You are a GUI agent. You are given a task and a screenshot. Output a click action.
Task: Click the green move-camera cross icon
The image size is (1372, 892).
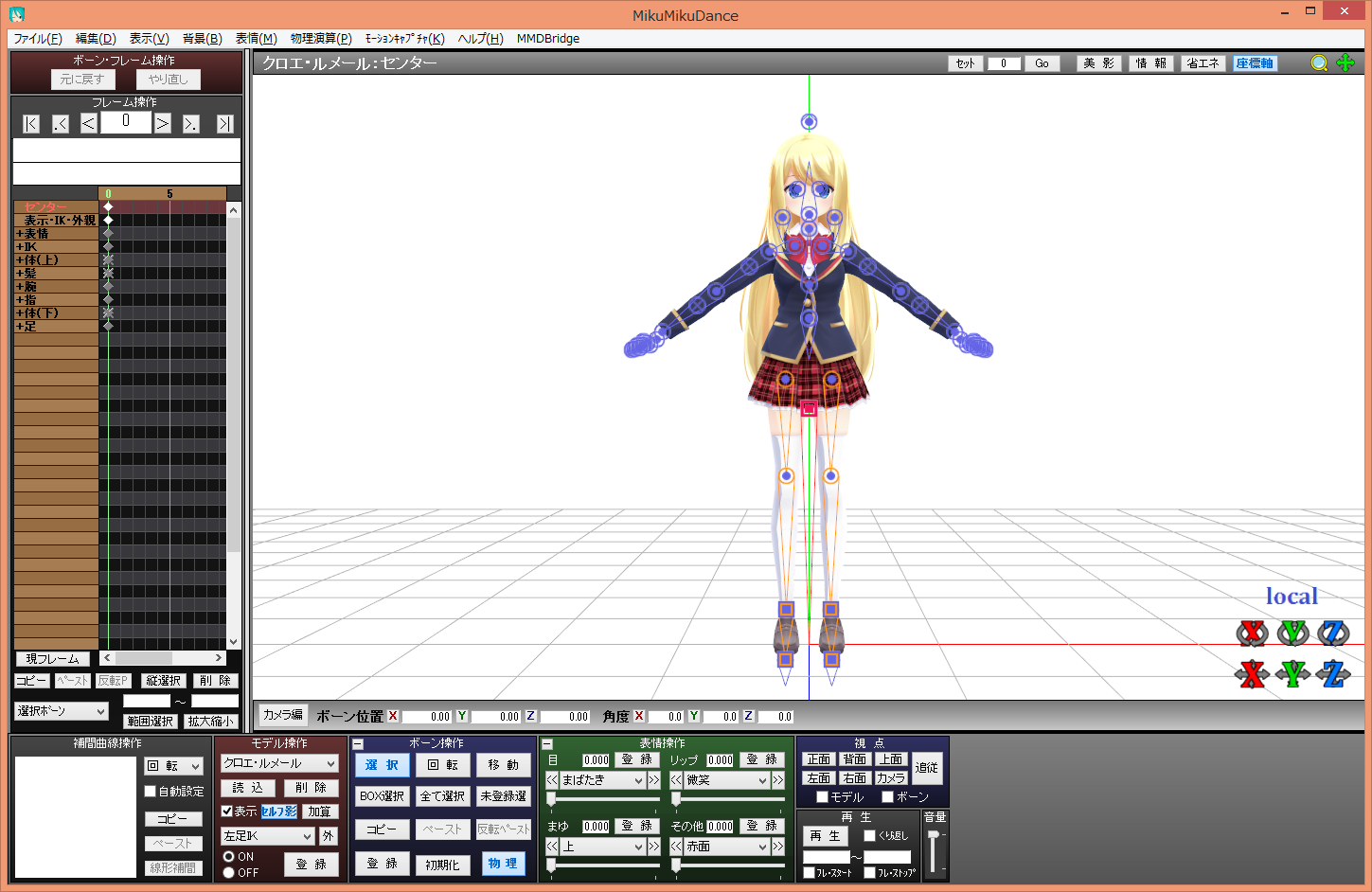pos(1345,62)
